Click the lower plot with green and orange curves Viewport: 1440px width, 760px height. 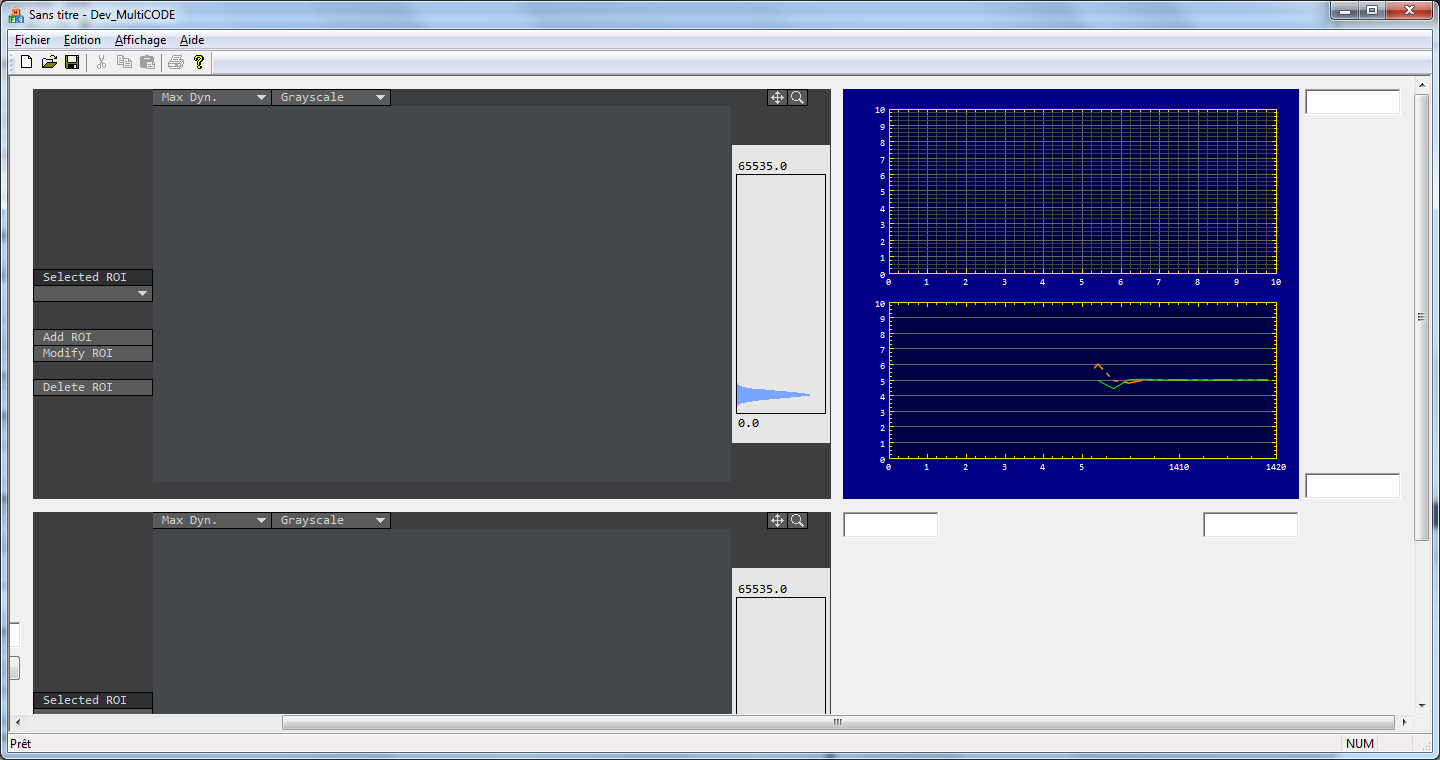click(1082, 381)
